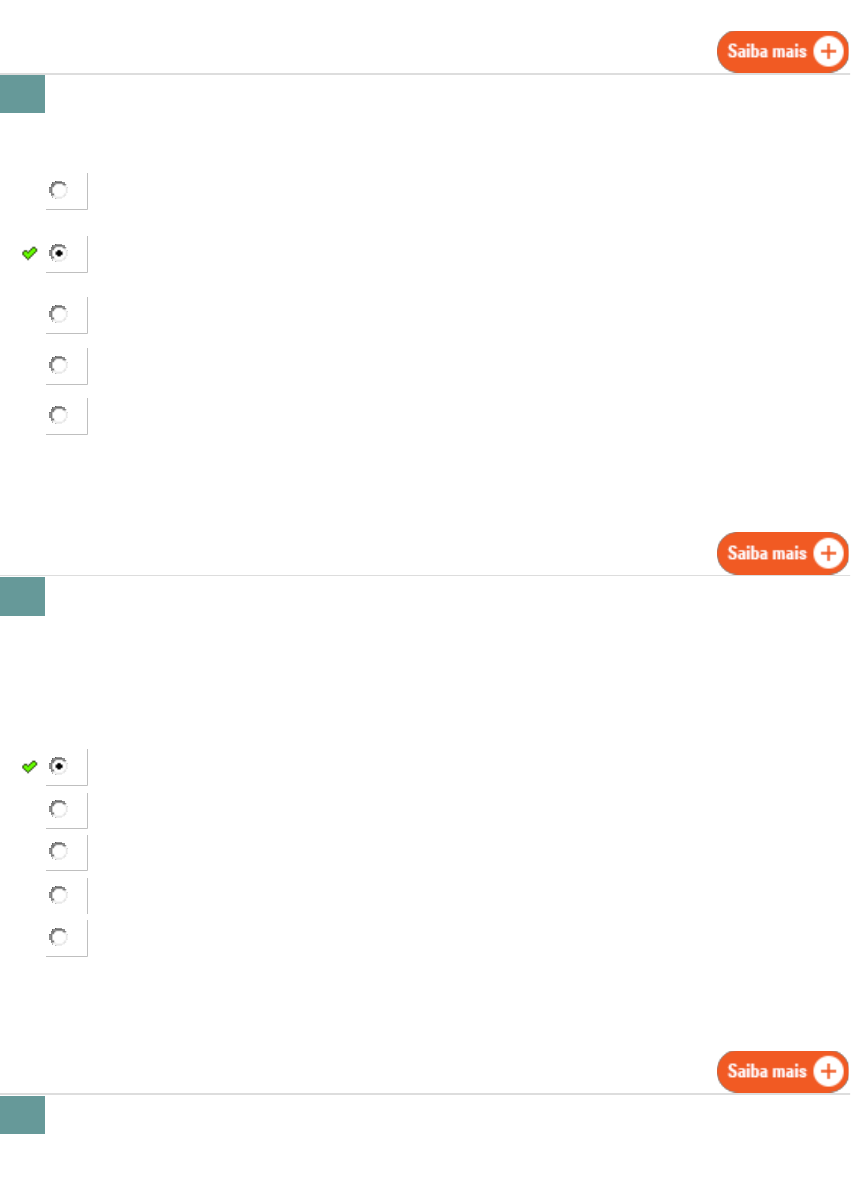853x1204 pixels.
Task: Click the teal number box of second question
Action: click(x=22, y=596)
